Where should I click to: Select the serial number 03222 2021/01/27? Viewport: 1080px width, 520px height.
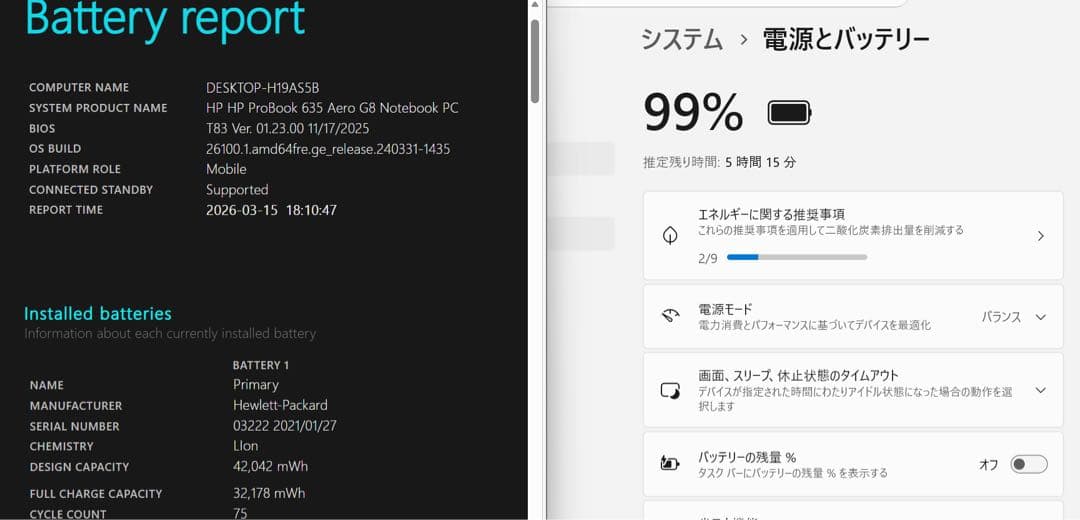(284, 426)
